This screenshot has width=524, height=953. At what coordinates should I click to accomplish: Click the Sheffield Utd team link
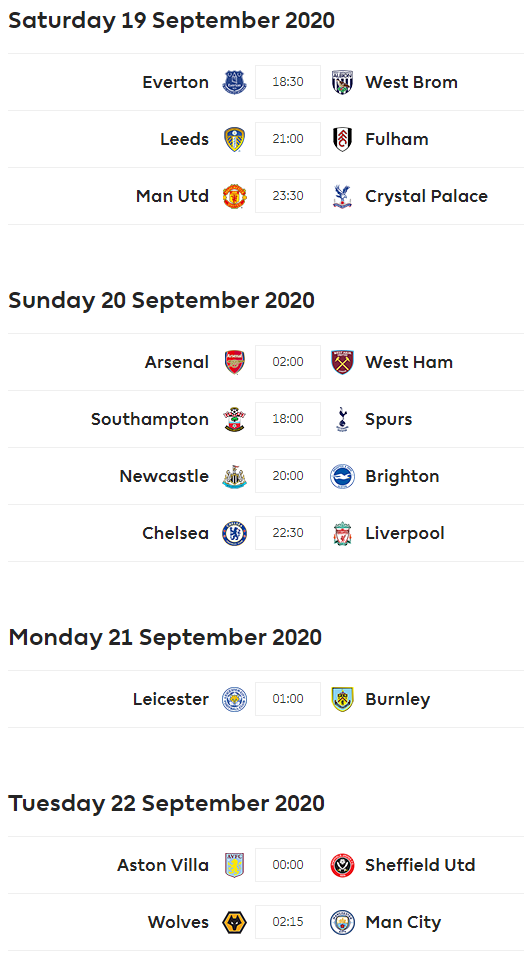(x=420, y=865)
